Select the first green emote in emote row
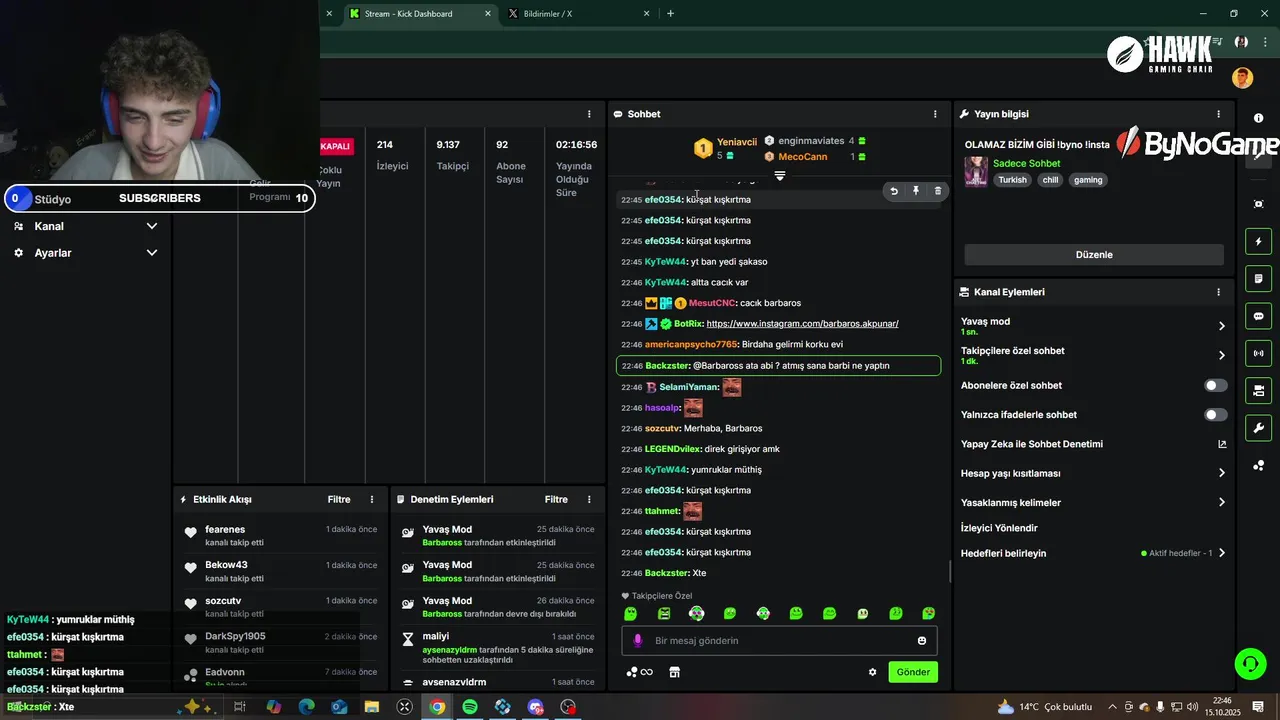This screenshot has width=1280, height=720. [x=630, y=613]
